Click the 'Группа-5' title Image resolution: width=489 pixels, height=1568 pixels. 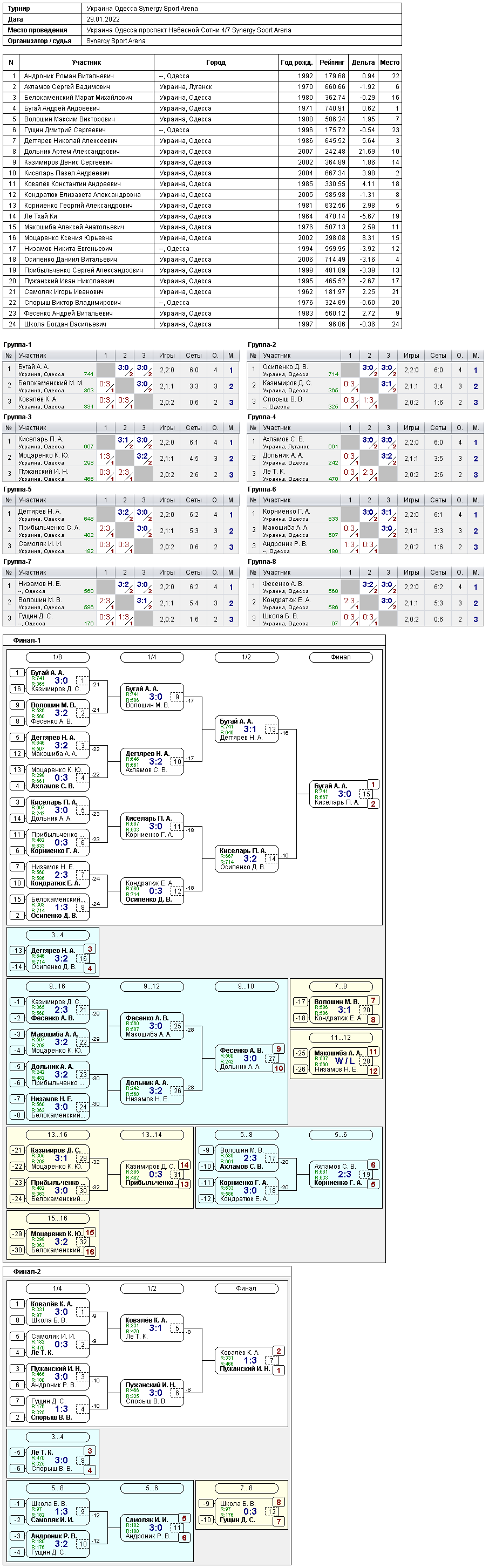pyautogui.click(x=17, y=490)
